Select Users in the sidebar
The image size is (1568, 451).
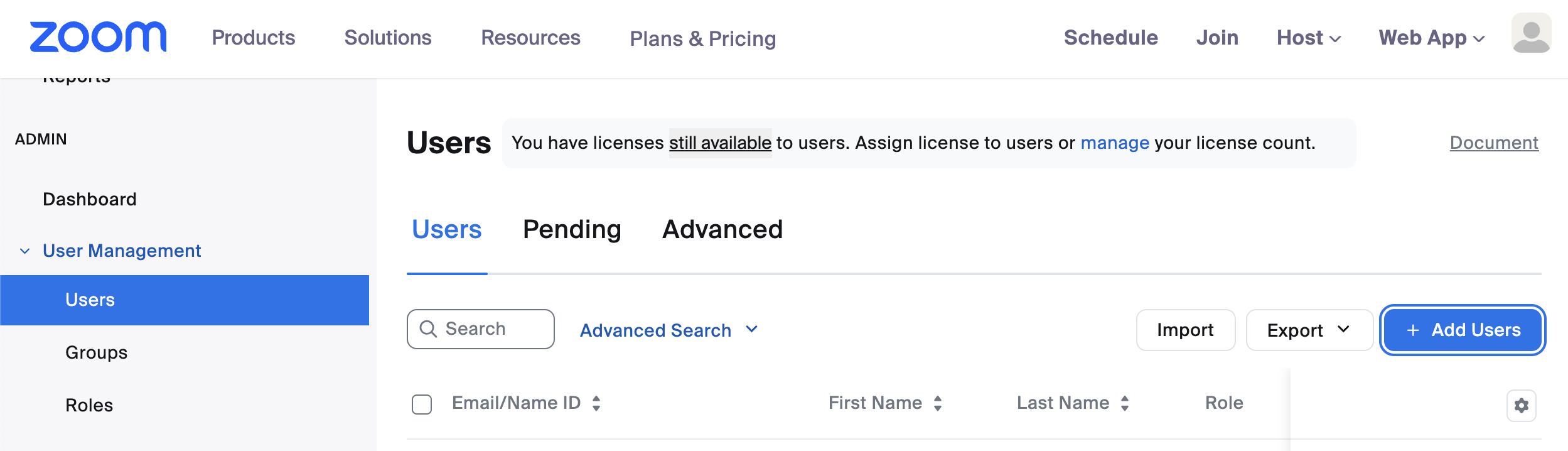coord(185,300)
